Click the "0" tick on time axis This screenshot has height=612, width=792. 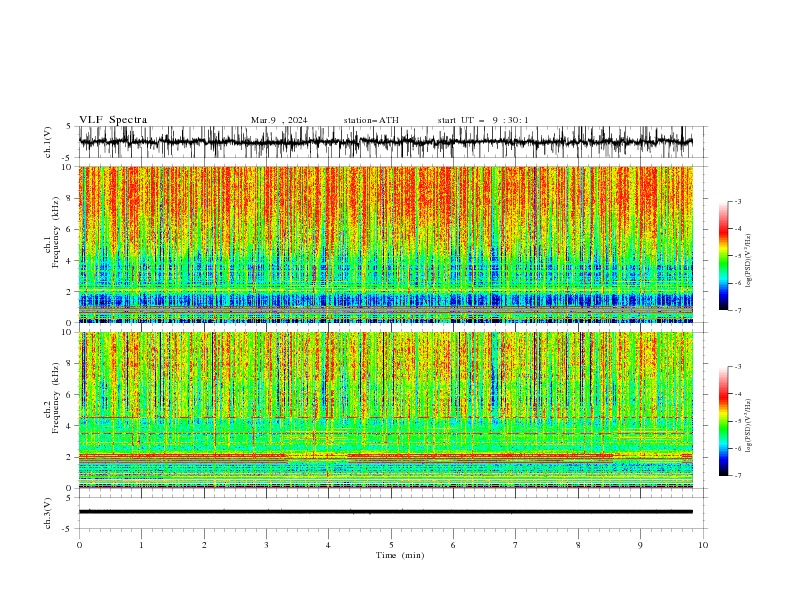(79, 545)
